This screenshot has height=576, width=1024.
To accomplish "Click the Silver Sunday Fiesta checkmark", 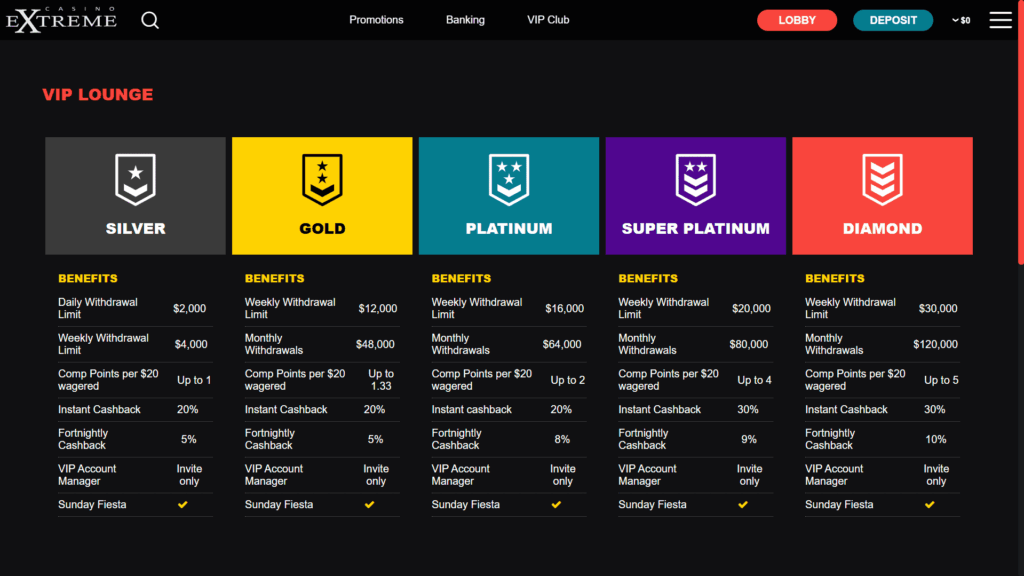I will coord(182,505).
